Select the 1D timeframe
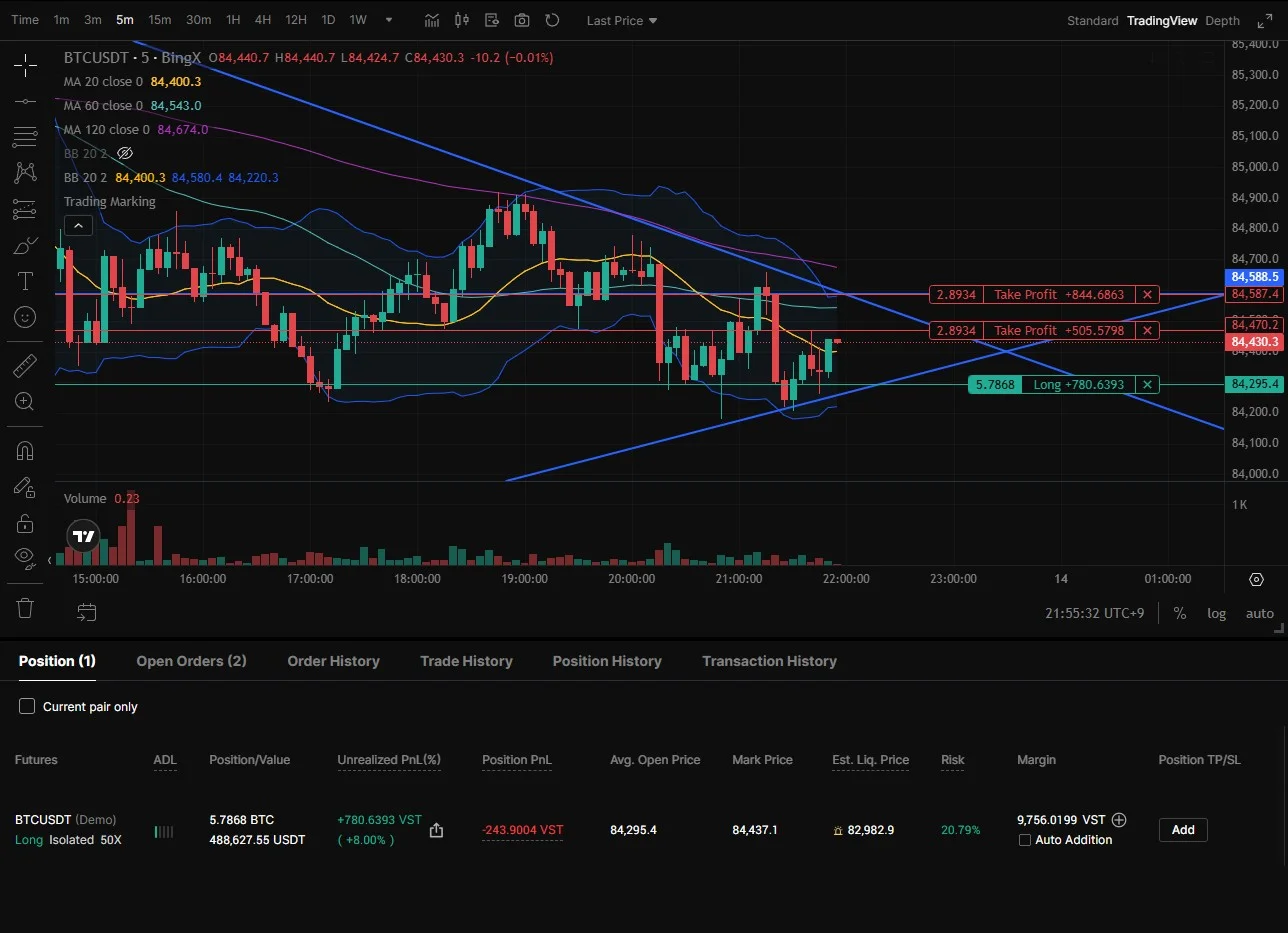The height and width of the screenshot is (933, 1288). tap(328, 20)
